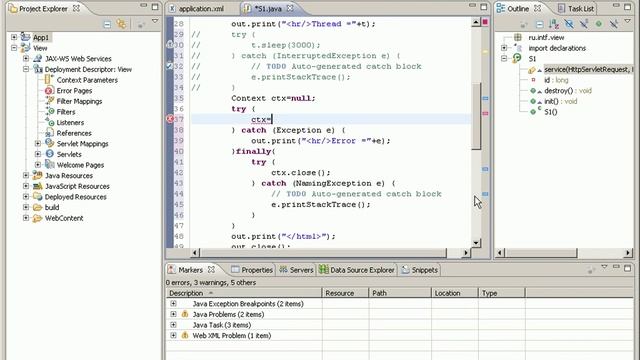640x360 pixels.
Task: Click the warning icon on Java Problems row
Action: (185, 314)
